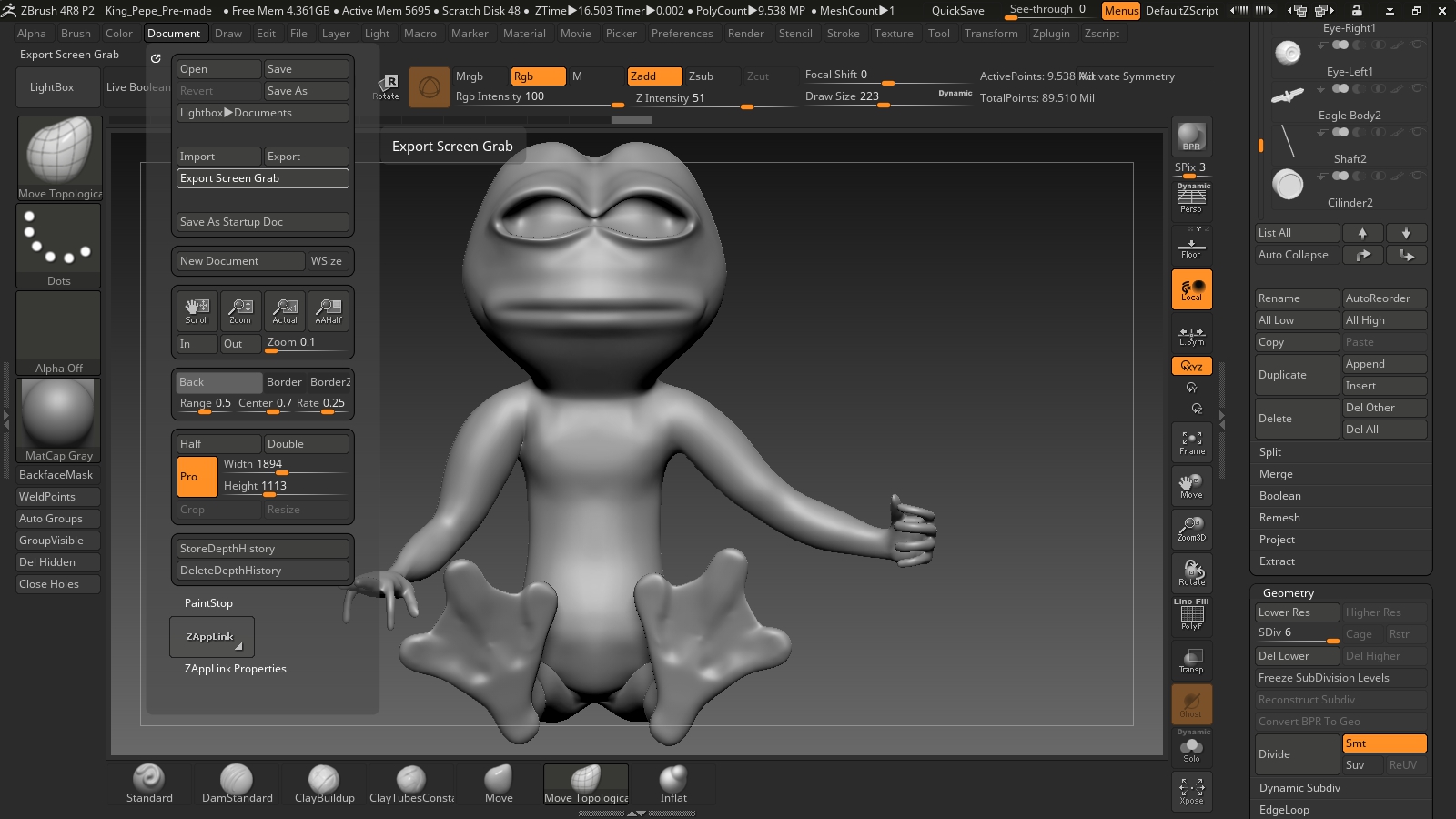
Task: Adjust the Z Intensity slider
Action: (x=714, y=98)
